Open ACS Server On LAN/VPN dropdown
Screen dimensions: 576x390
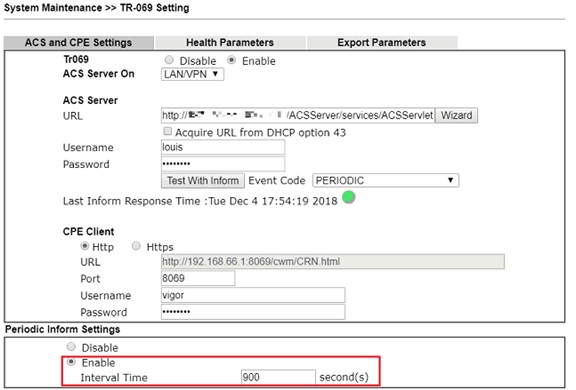192,74
